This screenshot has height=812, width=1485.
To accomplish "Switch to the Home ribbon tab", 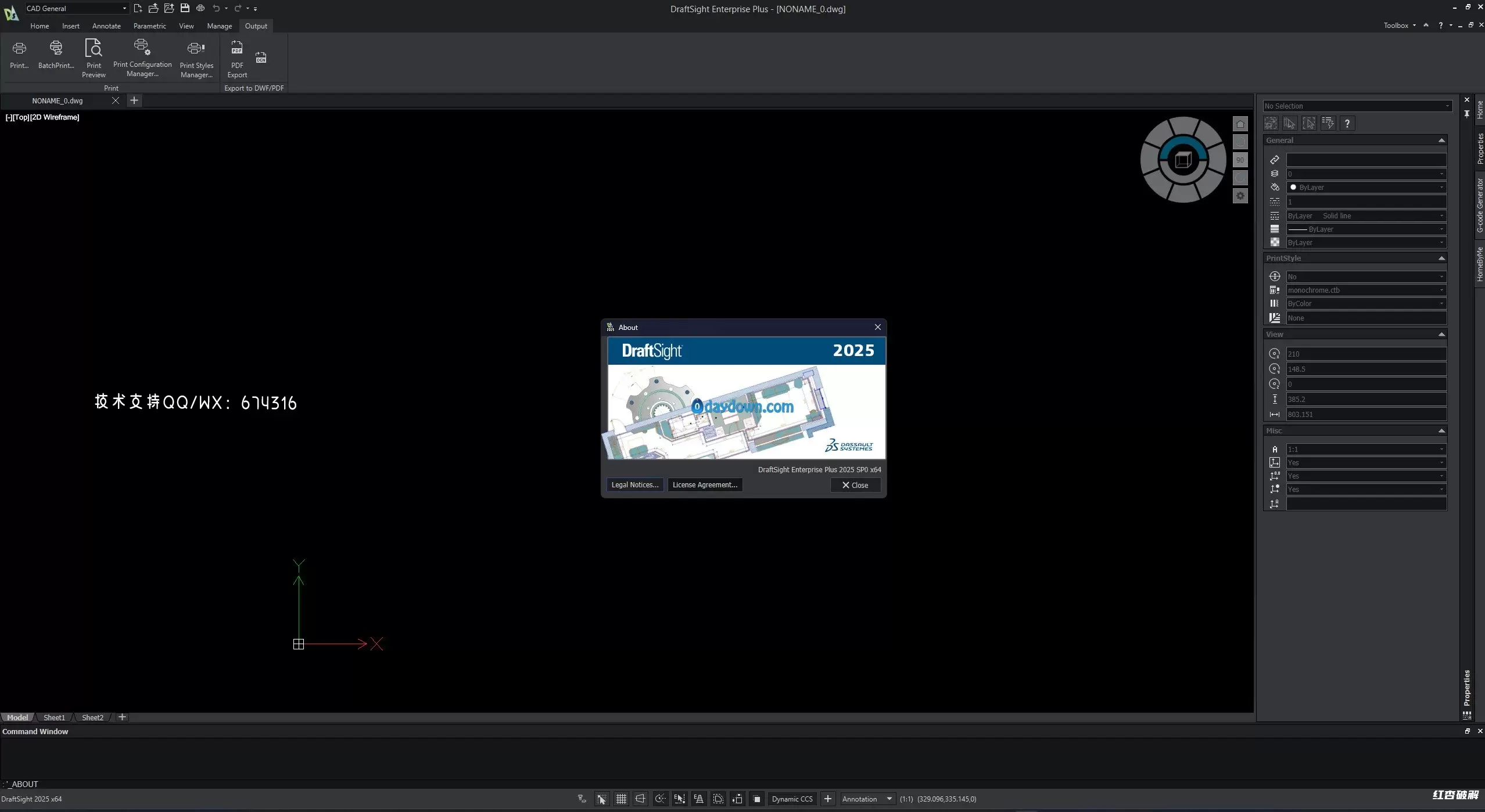I will coord(40,26).
